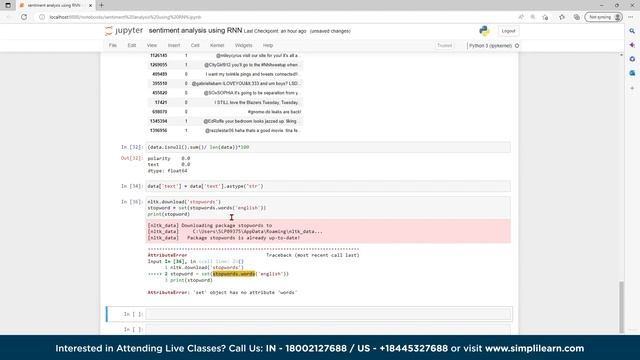The height and width of the screenshot is (360, 640).
Task: Open the Insert menu
Action: click(174, 45)
